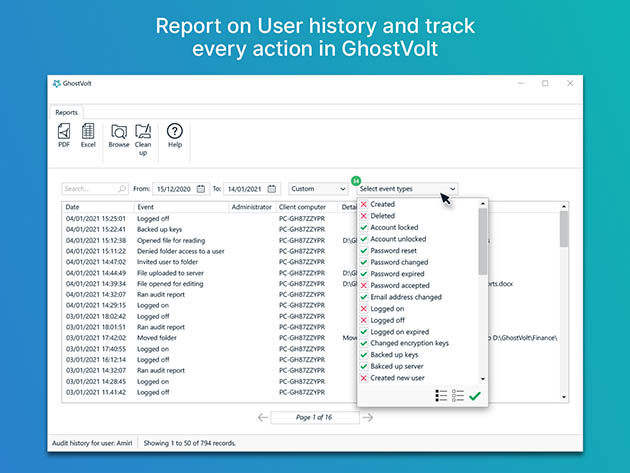The width and height of the screenshot is (630, 473).
Task: Click the event popup scrollbar up arrow
Action: [483, 204]
